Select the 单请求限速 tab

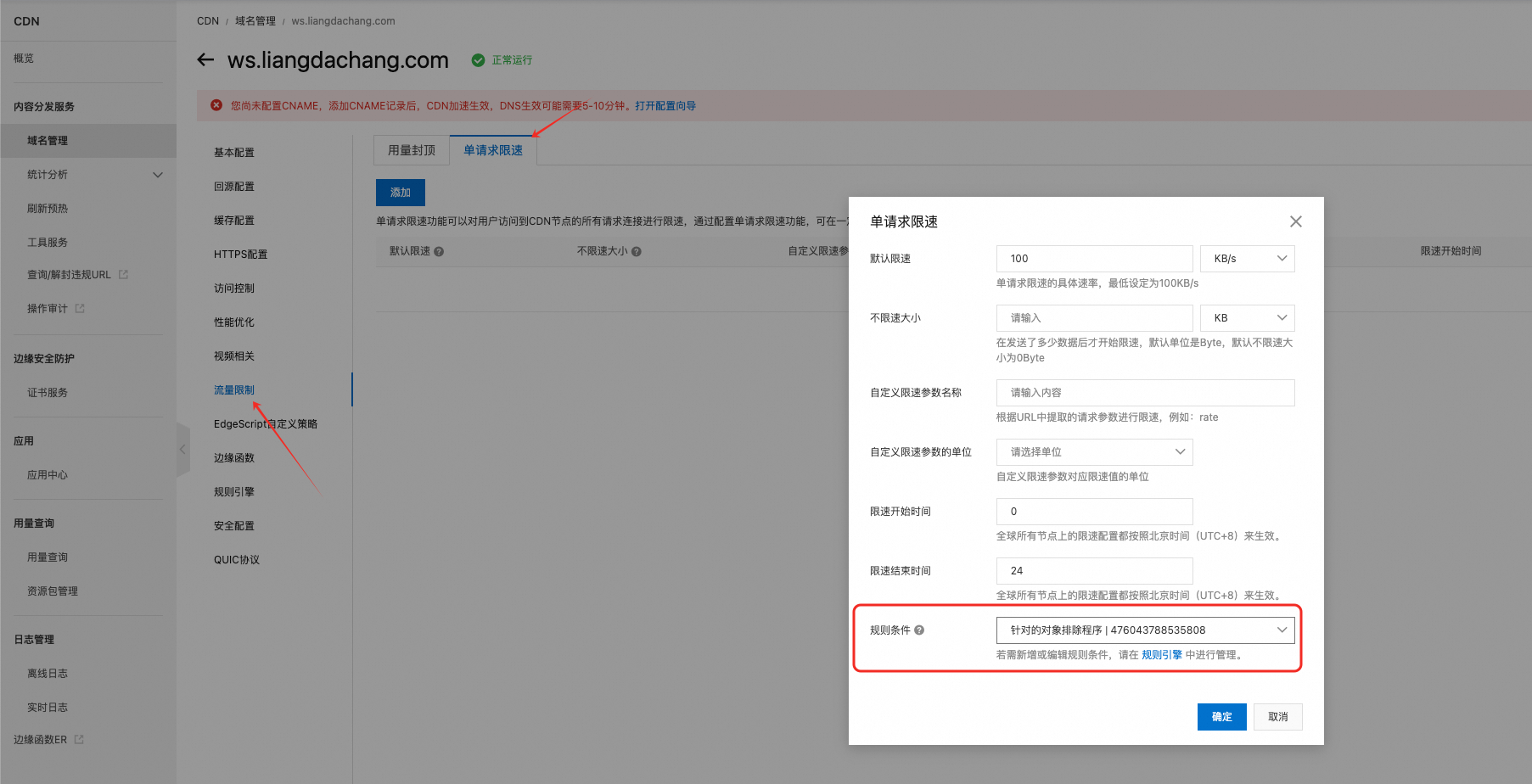493,150
